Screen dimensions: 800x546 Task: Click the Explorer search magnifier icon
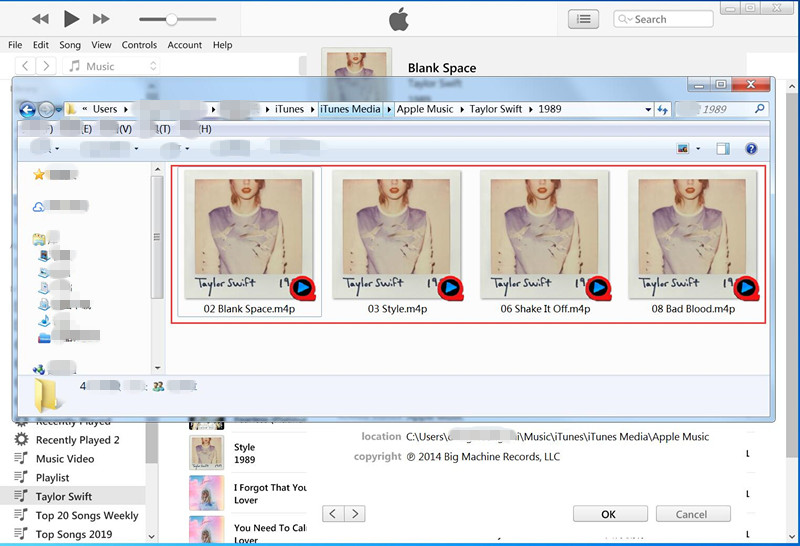tap(760, 109)
